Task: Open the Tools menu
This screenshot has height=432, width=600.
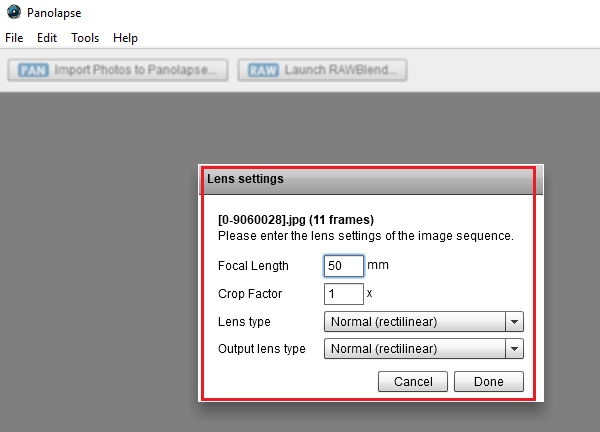Action: tap(85, 38)
